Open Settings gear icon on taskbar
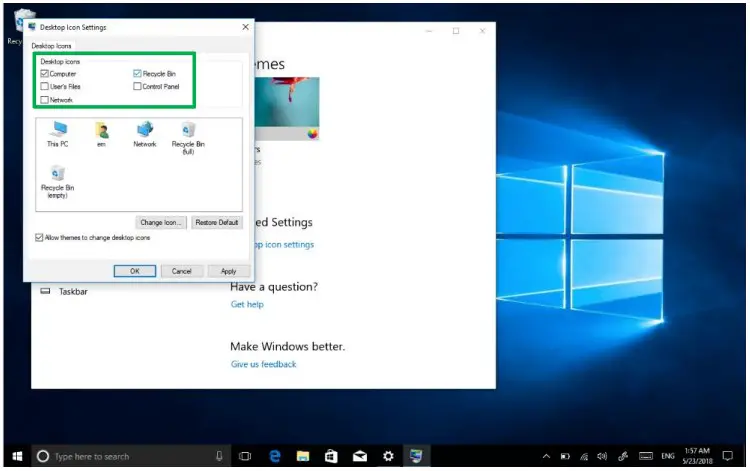The image size is (750, 471). (388, 456)
